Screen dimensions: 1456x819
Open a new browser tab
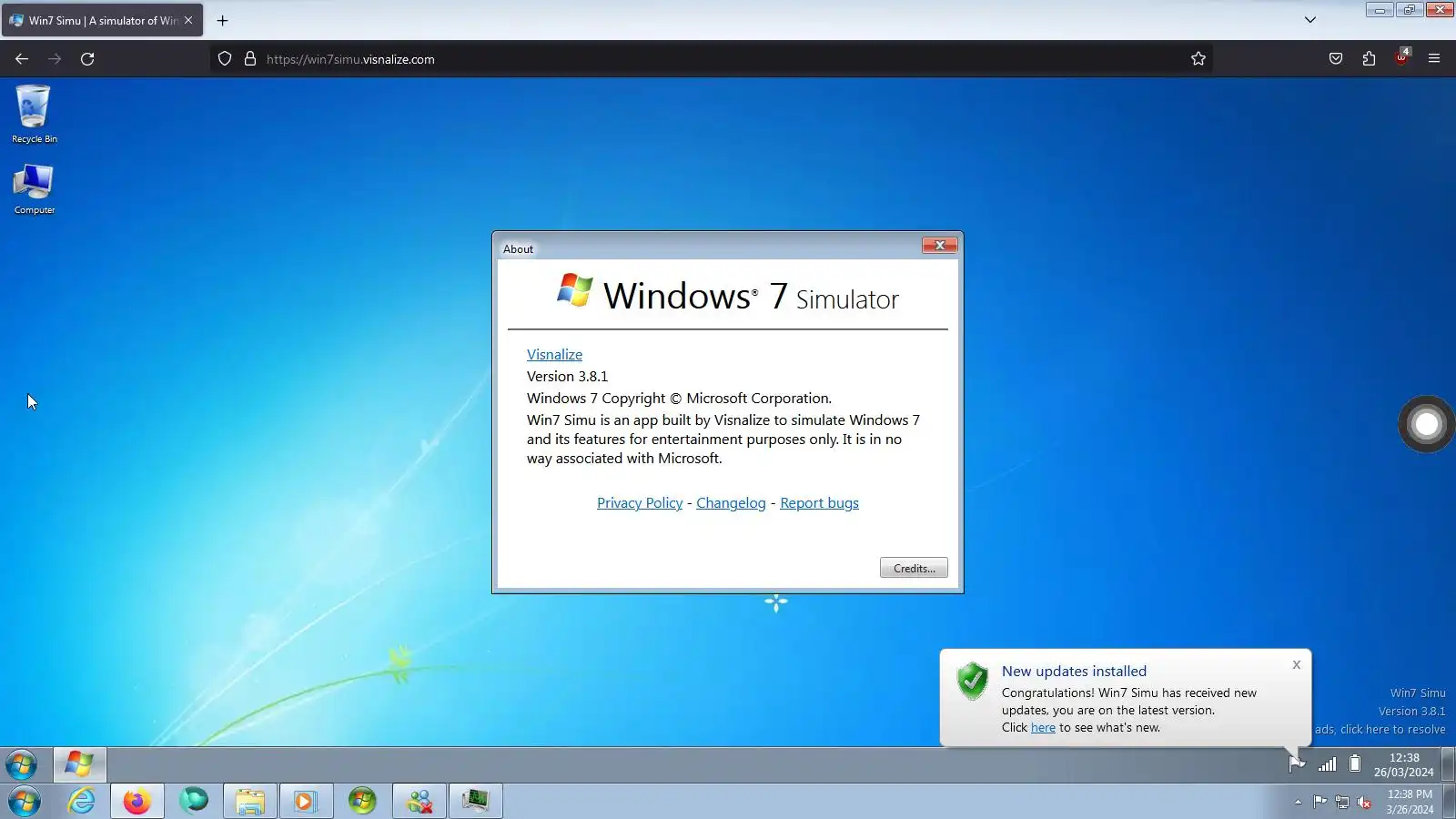point(222,20)
